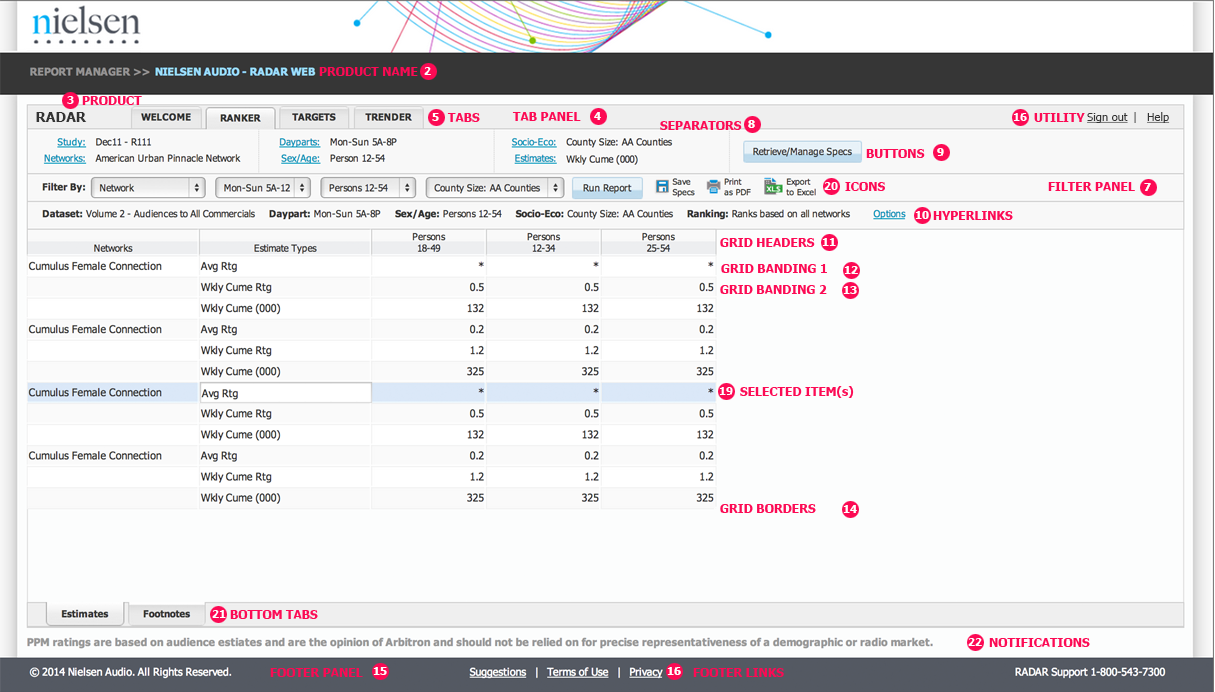Select the Estimates bottom tab
The image size is (1215, 692).
tap(85, 614)
